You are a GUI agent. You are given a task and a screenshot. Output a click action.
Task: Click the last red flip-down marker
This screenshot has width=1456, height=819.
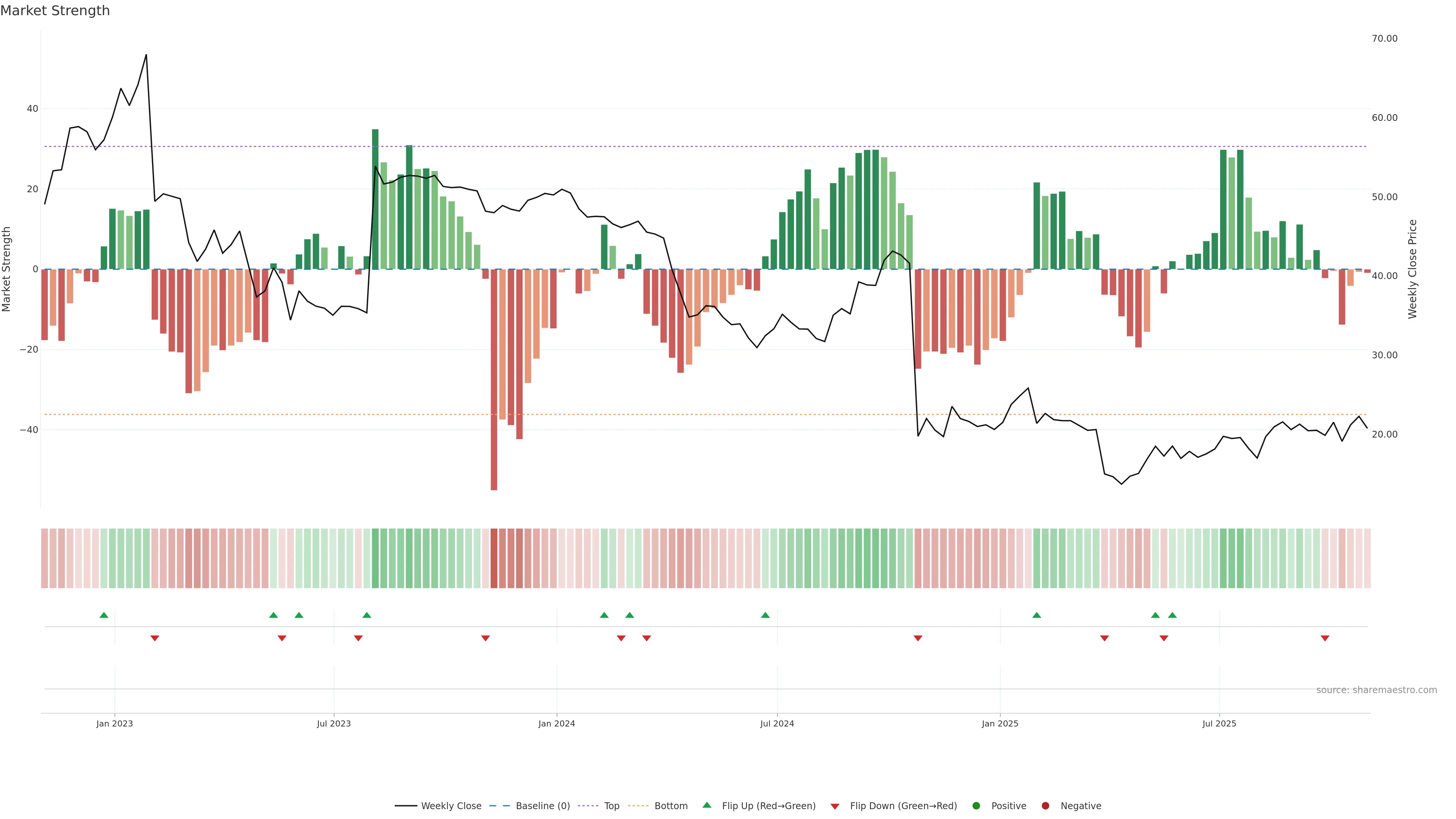point(1325,638)
